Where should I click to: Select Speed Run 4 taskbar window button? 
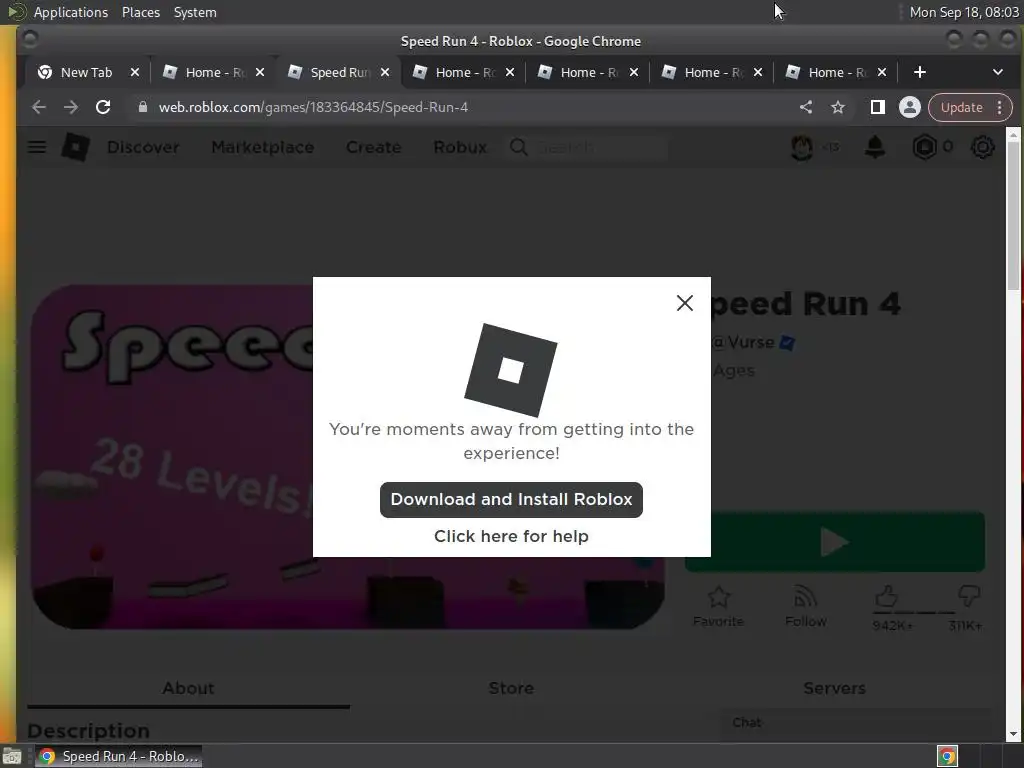[118, 756]
